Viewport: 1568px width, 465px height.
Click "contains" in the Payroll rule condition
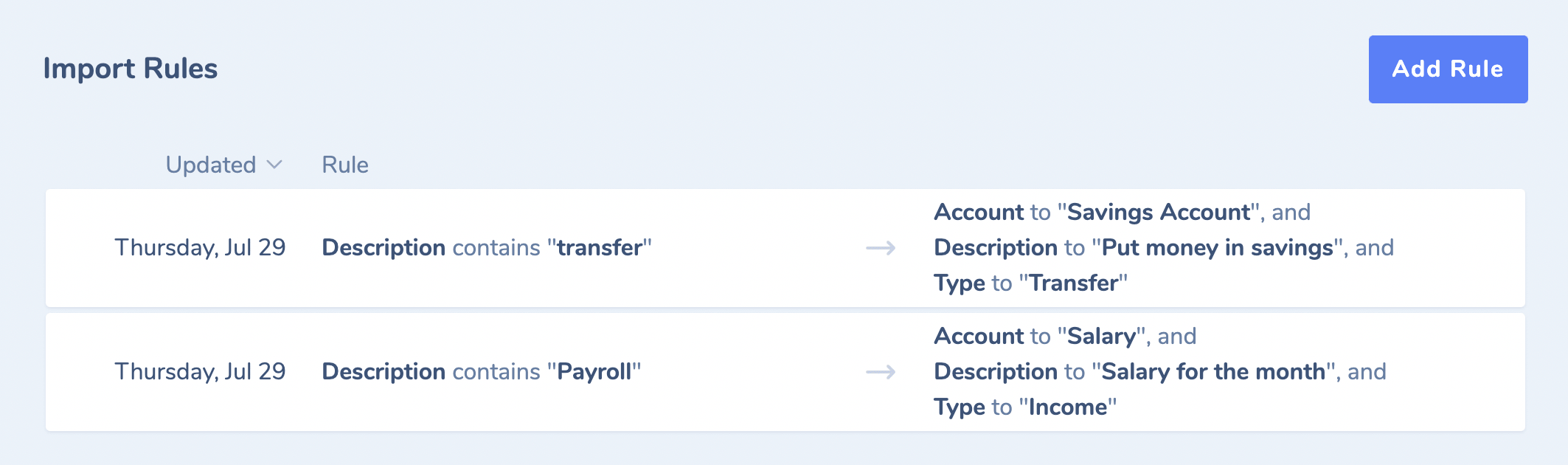point(496,371)
